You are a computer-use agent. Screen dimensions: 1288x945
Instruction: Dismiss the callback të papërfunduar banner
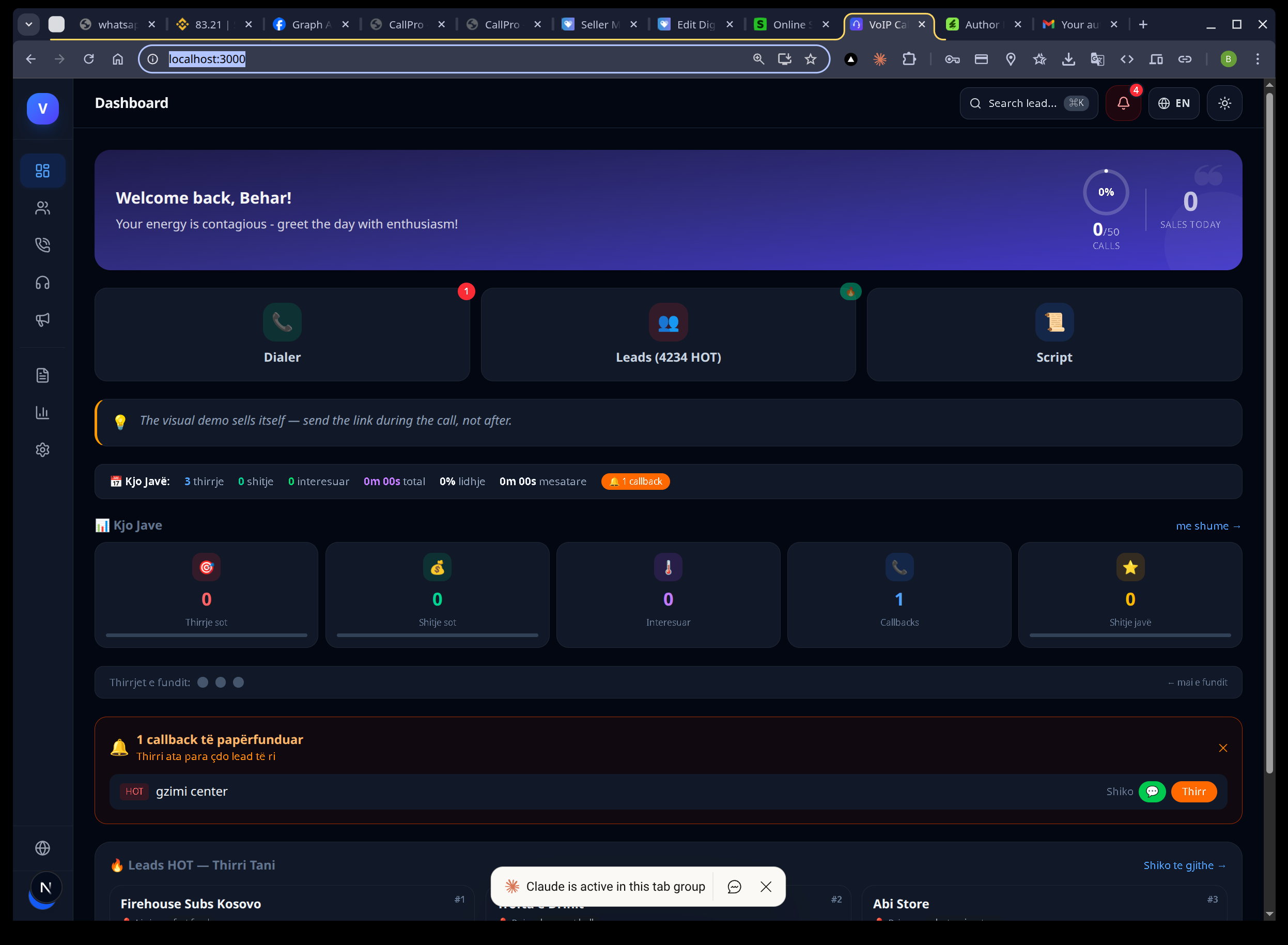click(1223, 748)
